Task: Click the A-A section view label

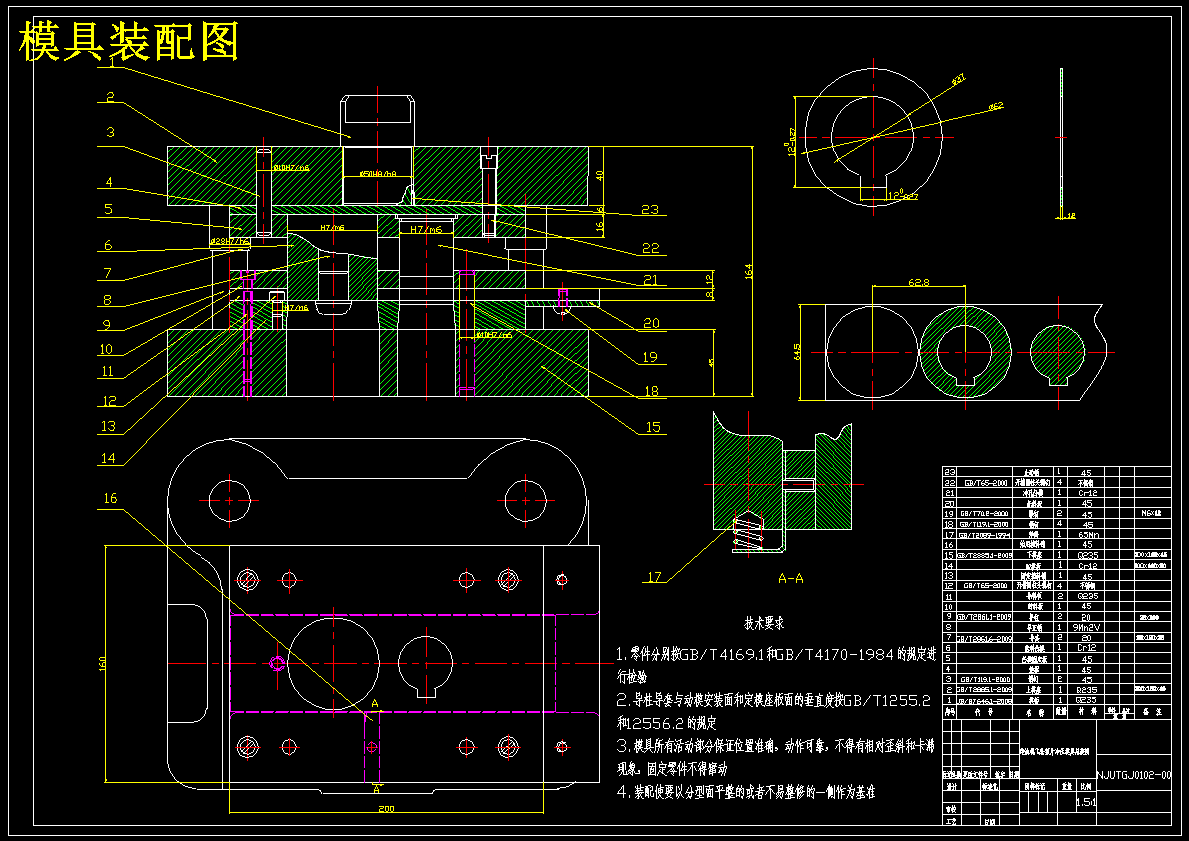Action: (x=791, y=578)
